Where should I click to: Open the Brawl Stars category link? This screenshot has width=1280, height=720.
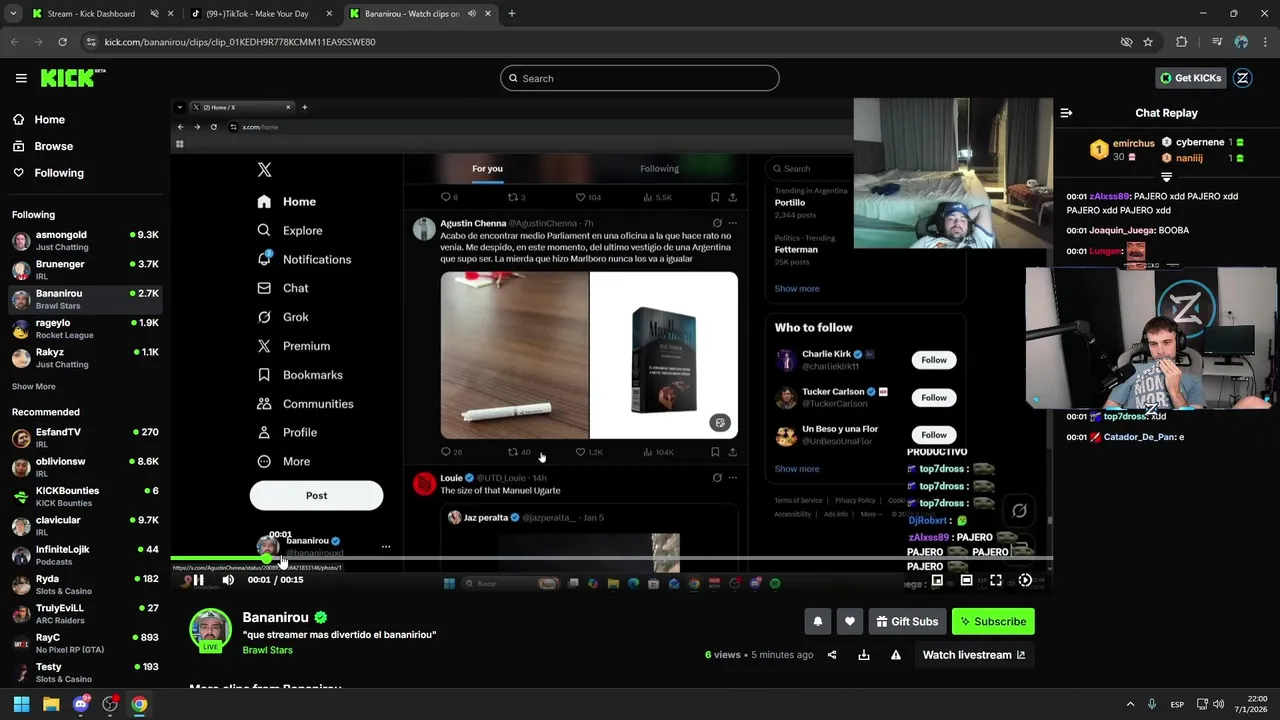point(267,650)
